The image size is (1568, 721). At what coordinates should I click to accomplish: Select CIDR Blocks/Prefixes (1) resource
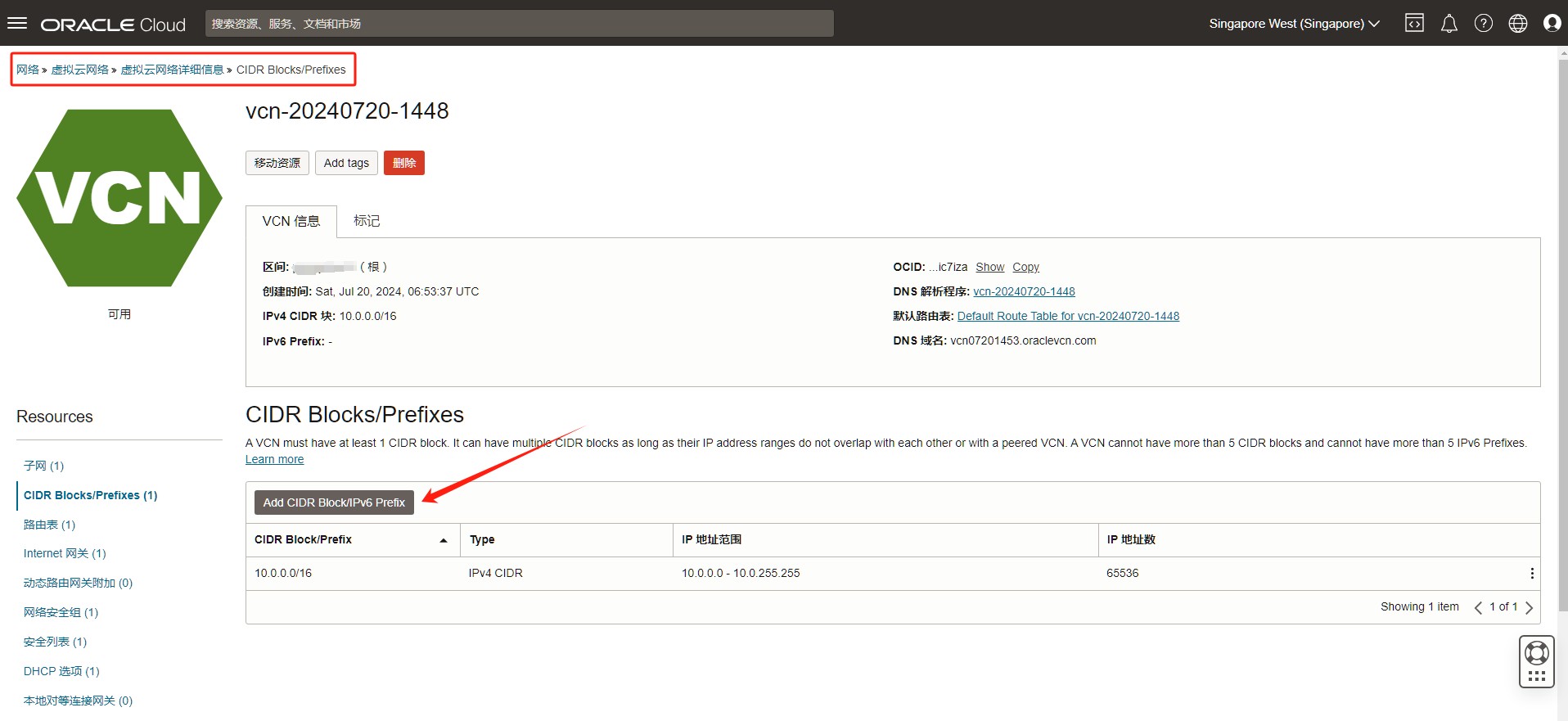[90, 496]
